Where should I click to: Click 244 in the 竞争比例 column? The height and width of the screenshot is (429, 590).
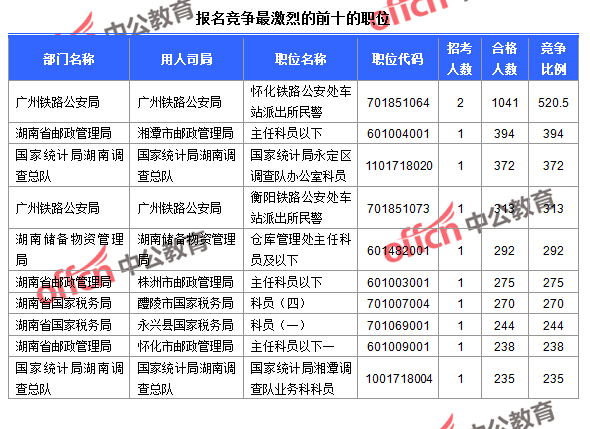553,326
